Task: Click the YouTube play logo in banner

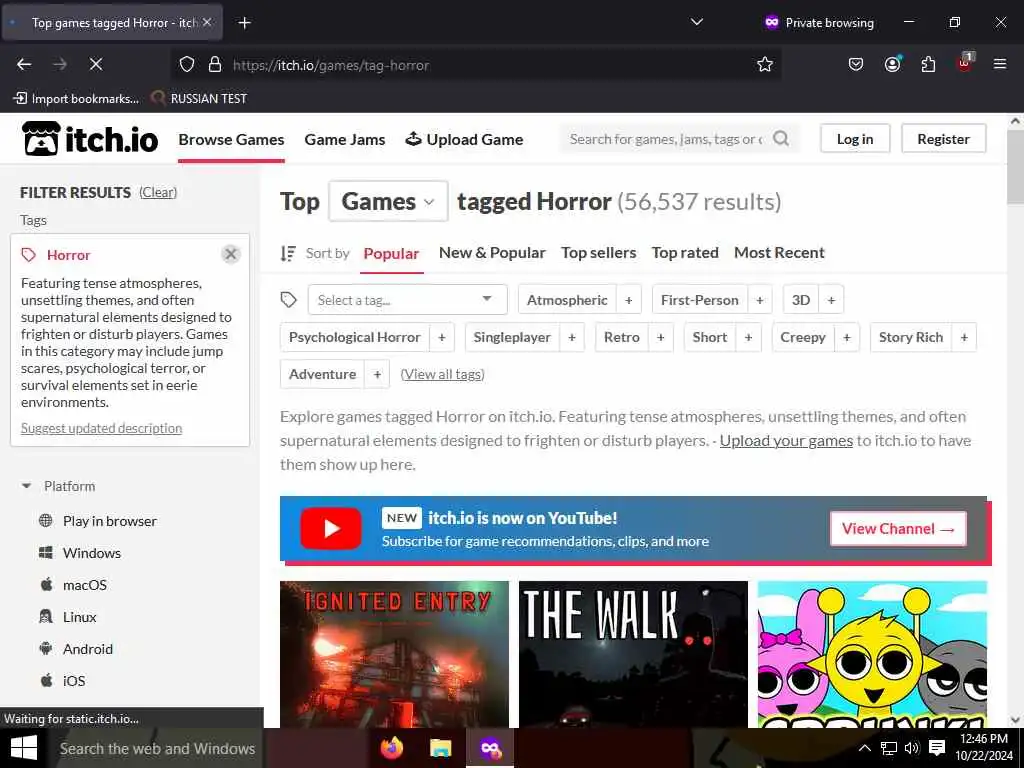Action: [x=331, y=528]
